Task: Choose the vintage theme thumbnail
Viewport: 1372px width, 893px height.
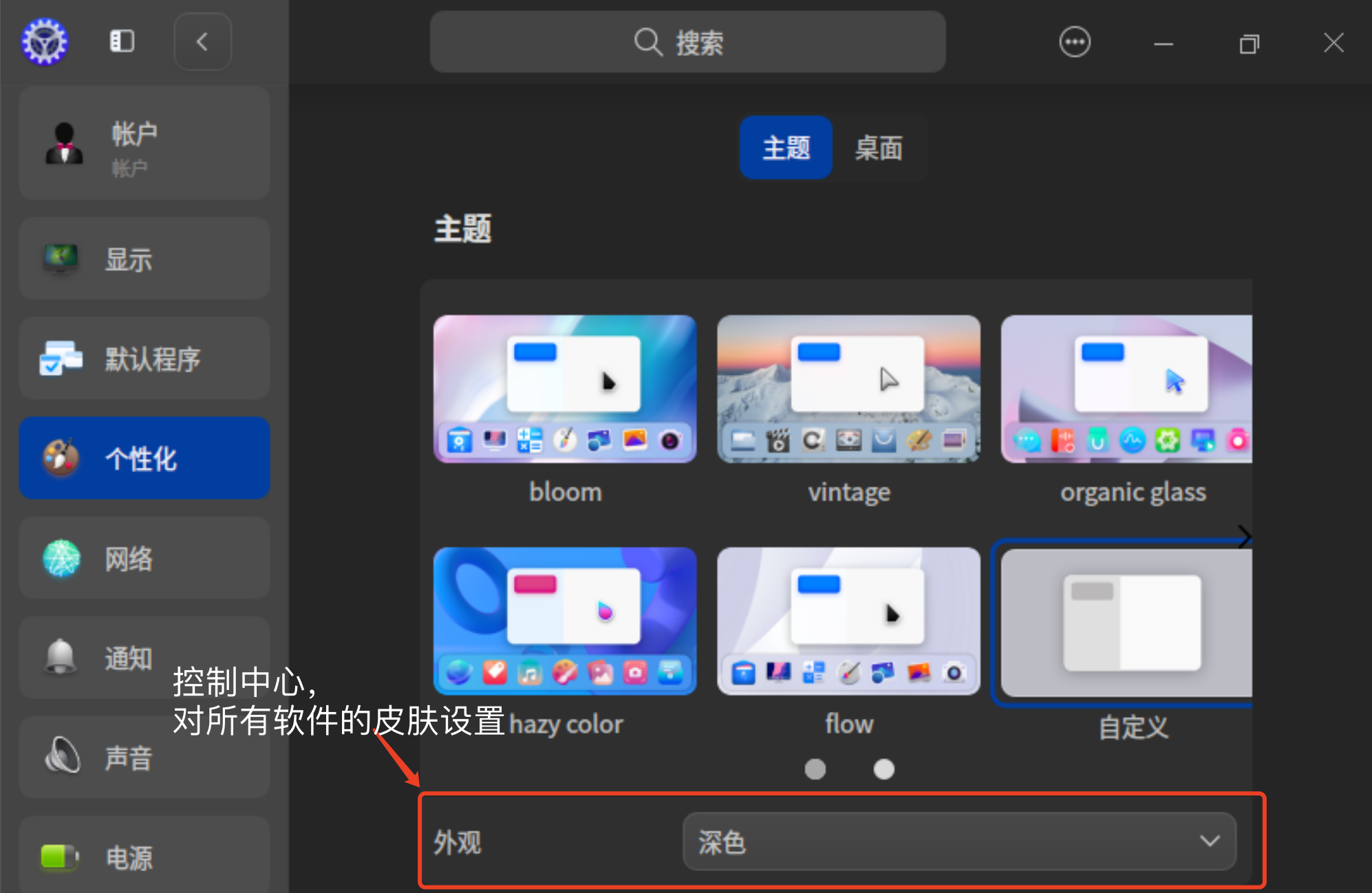Action: tap(848, 389)
